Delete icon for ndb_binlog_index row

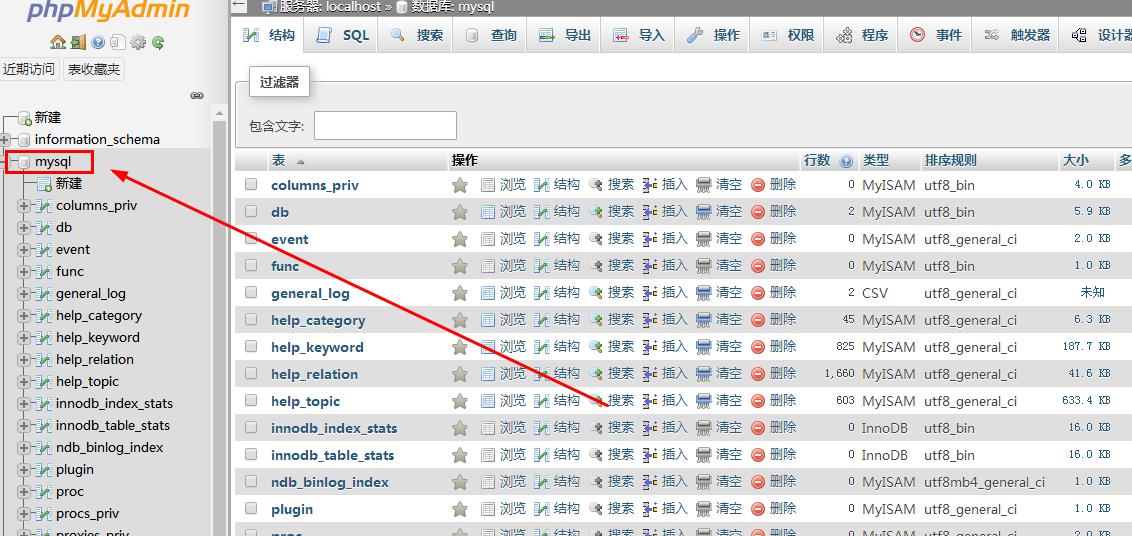(x=758, y=481)
